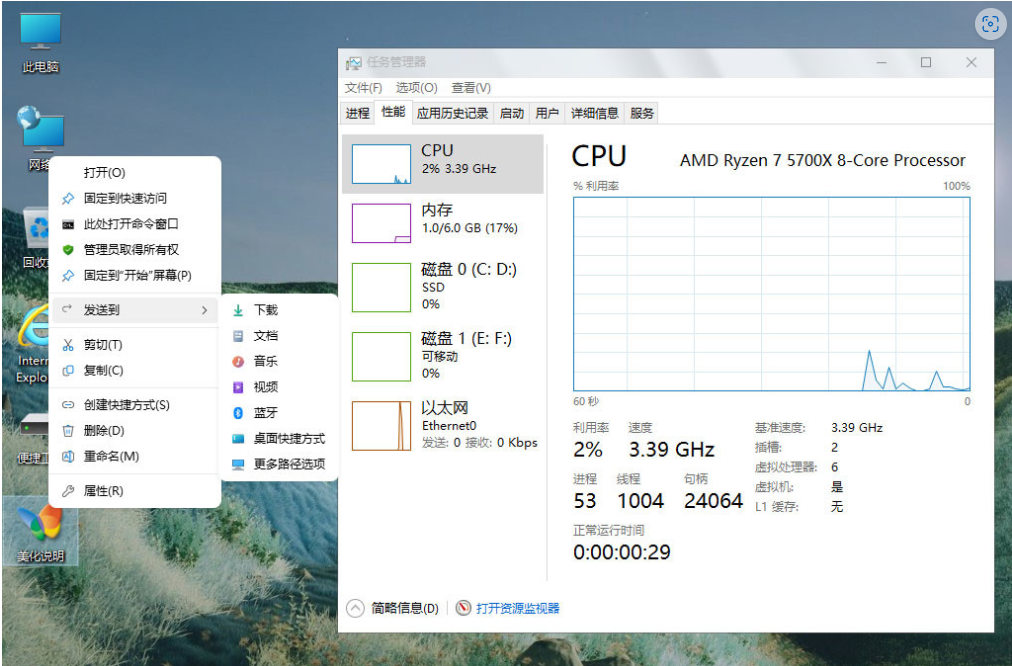Viewport: 1012px width, 666px height.
Task: Click the music icon beside 音乐
Action: tap(238, 361)
